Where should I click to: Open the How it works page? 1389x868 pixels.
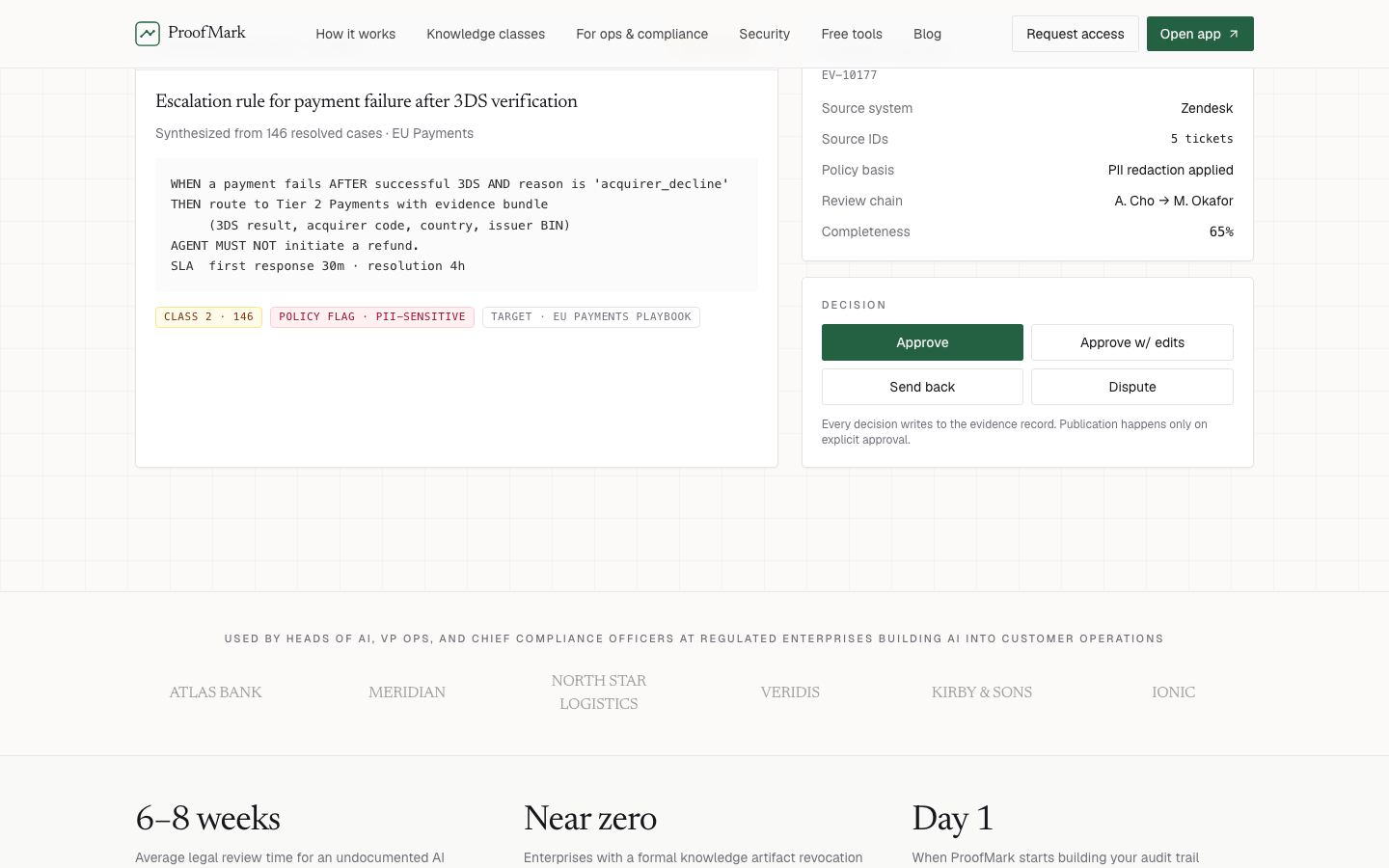pos(355,34)
